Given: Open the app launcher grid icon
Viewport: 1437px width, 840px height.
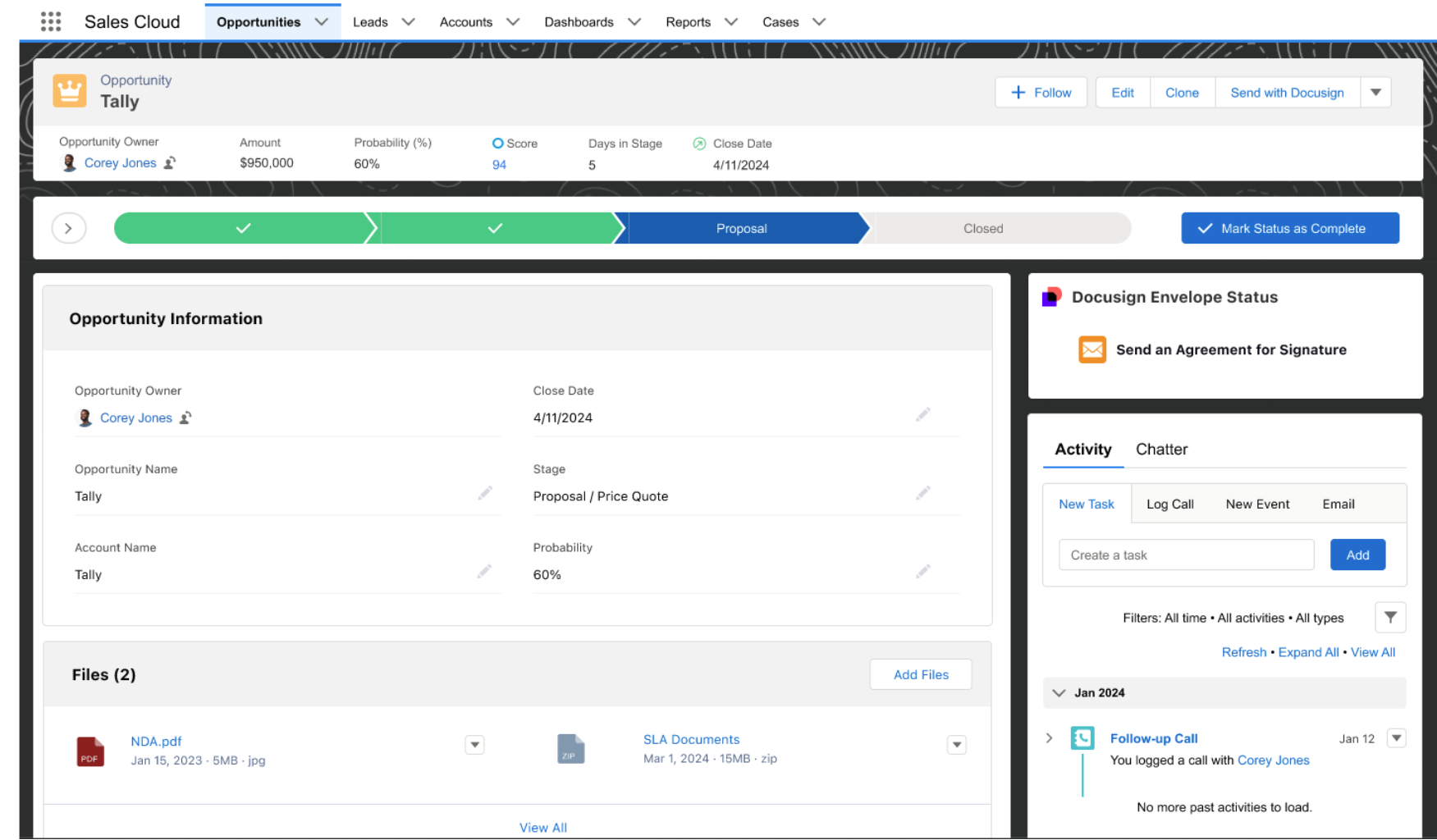Looking at the screenshot, I should click(x=51, y=21).
